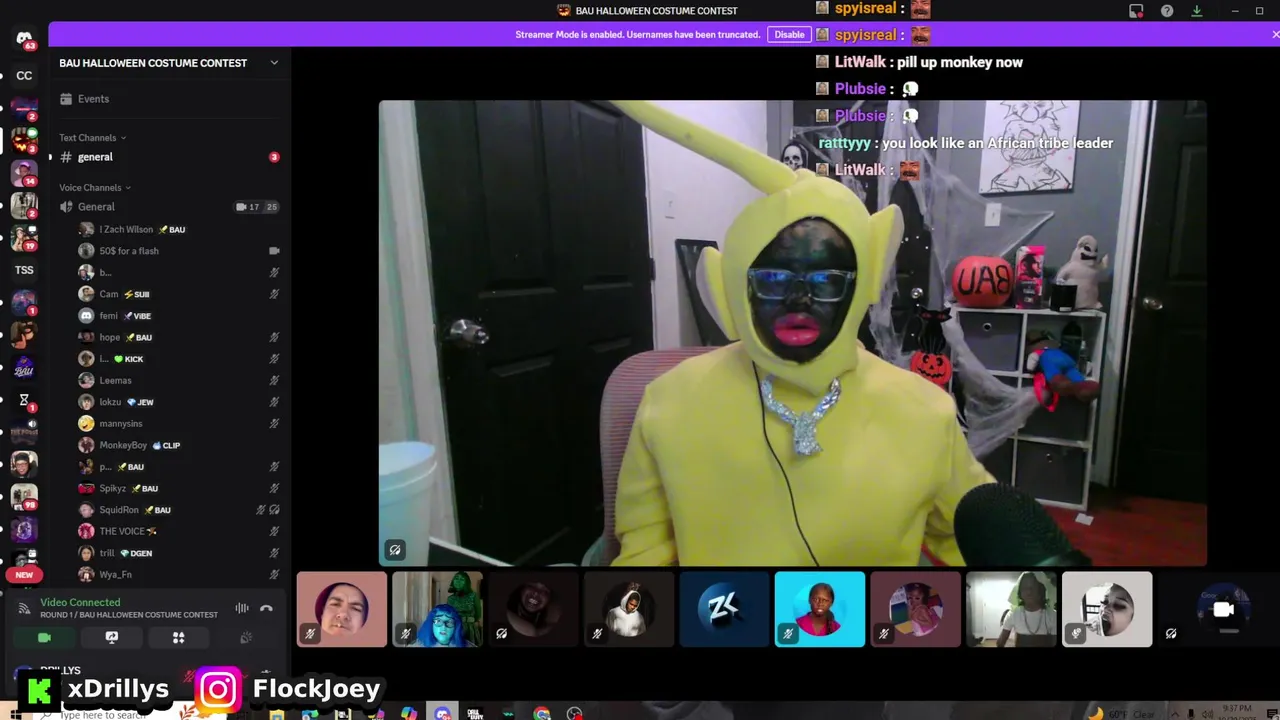Open the Help question mark icon
Viewport: 1280px width, 720px height.
(1167, 11)
